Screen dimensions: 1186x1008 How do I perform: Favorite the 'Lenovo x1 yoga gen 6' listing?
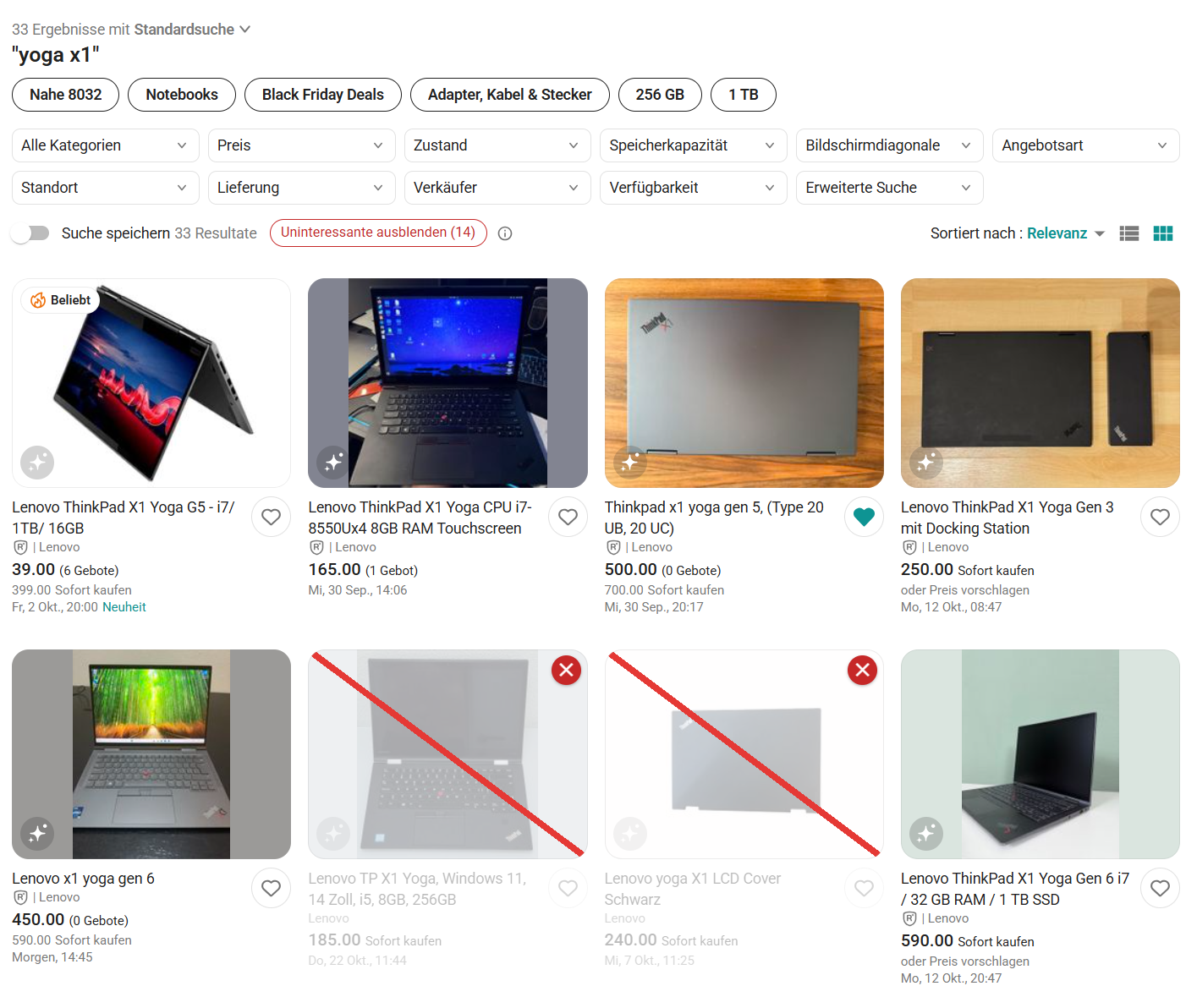(x=271, y=888)
